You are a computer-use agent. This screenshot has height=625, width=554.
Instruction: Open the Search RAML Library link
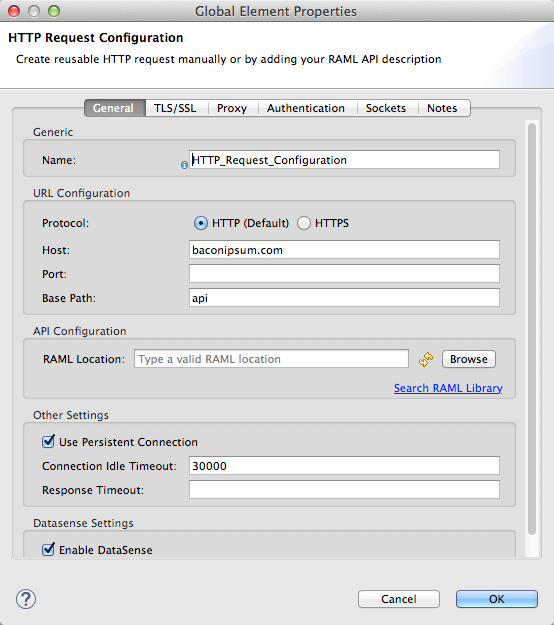pyautogui.click(x=448, y=388)
